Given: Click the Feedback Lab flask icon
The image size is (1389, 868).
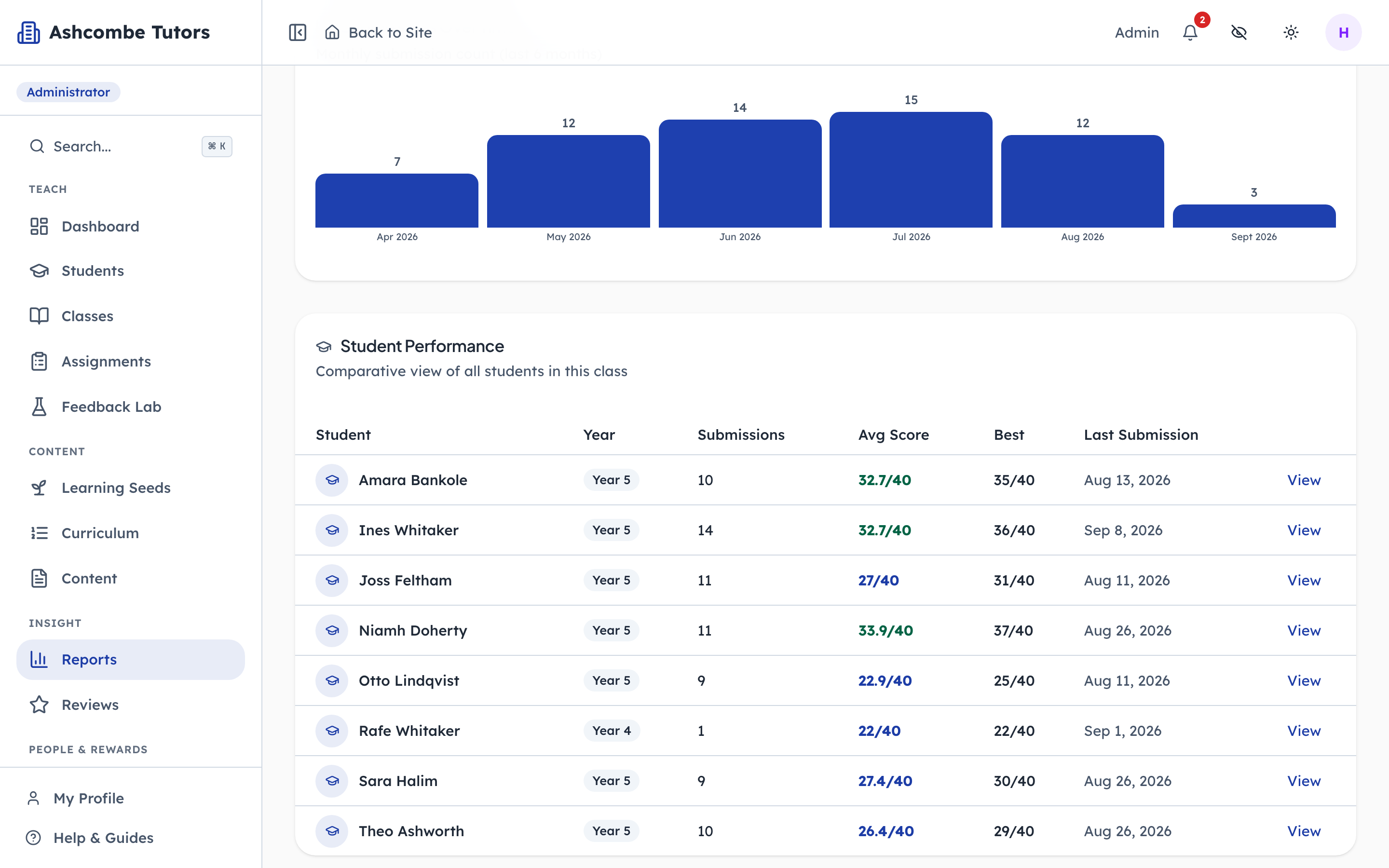Looking at the screenshot, I should 39,407.
